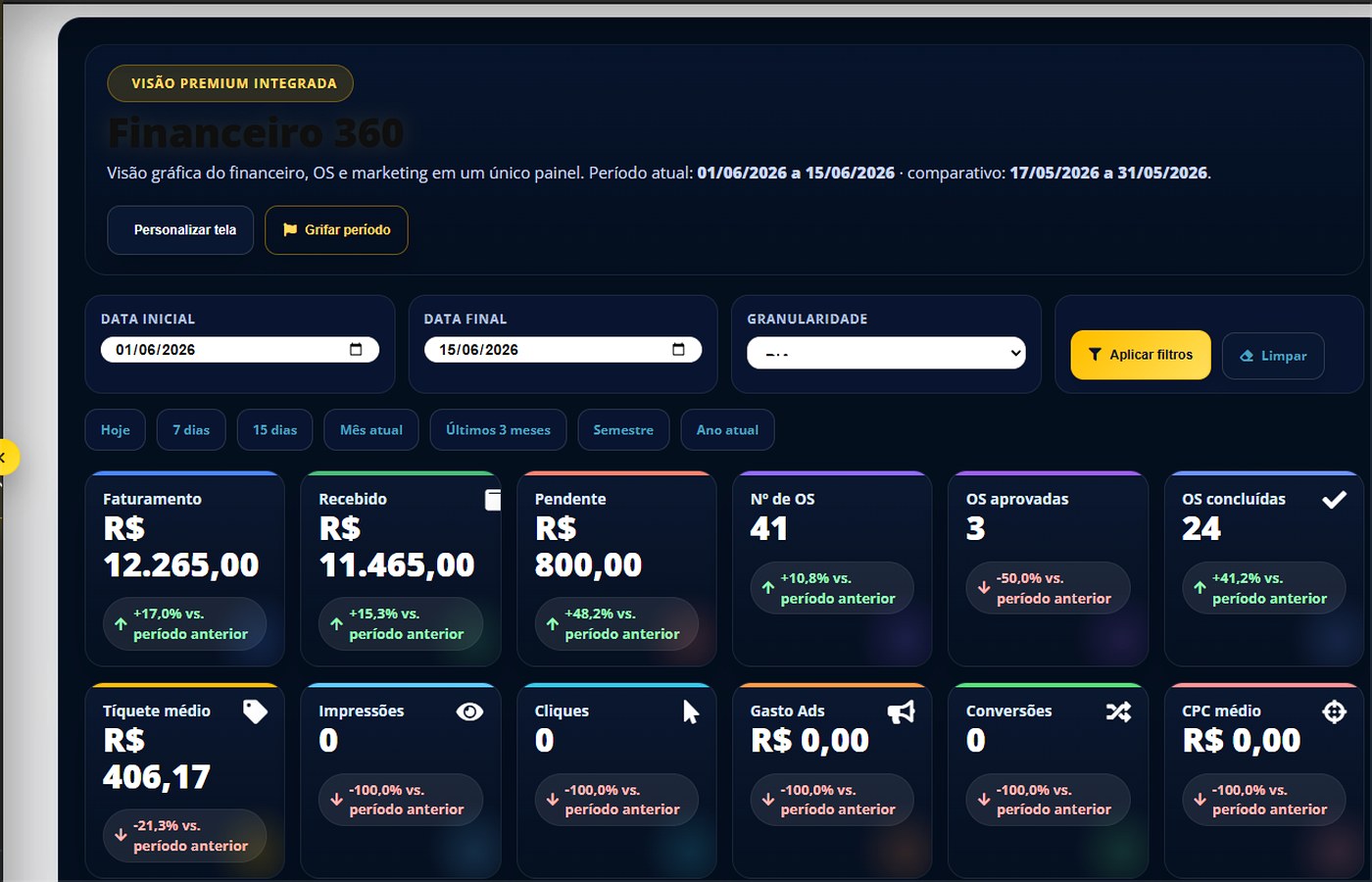Click the Recebido value R$ 11.465,00
1372x882 pixels.
tap(397, 547)
